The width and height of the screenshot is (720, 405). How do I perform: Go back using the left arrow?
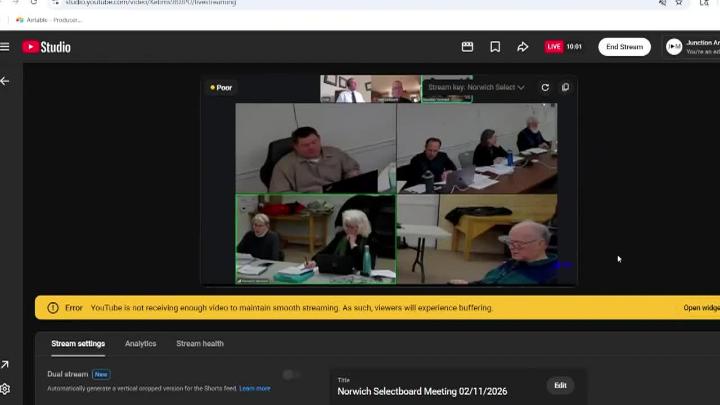click(x=5, y=81)
